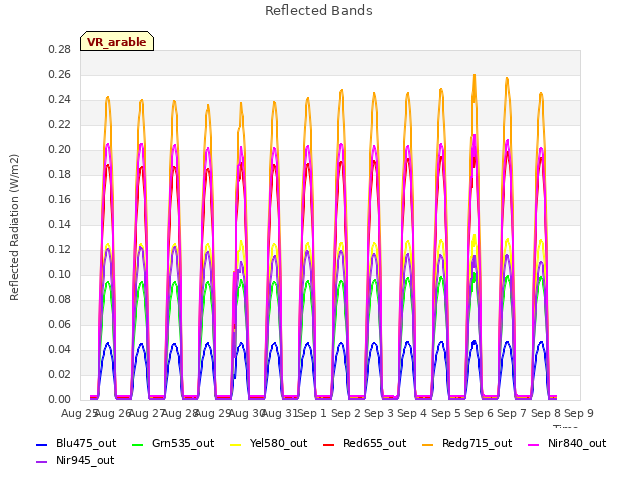This screenshot has height=480, width=640.
Task: Click the magenta Nir840_out legend swatch
Action: click(533, 444)
